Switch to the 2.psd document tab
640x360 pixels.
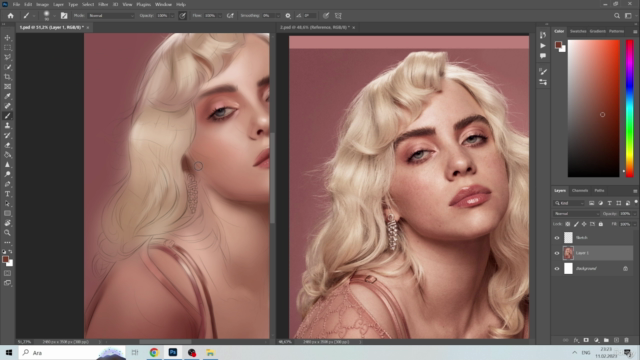[314, 27]
